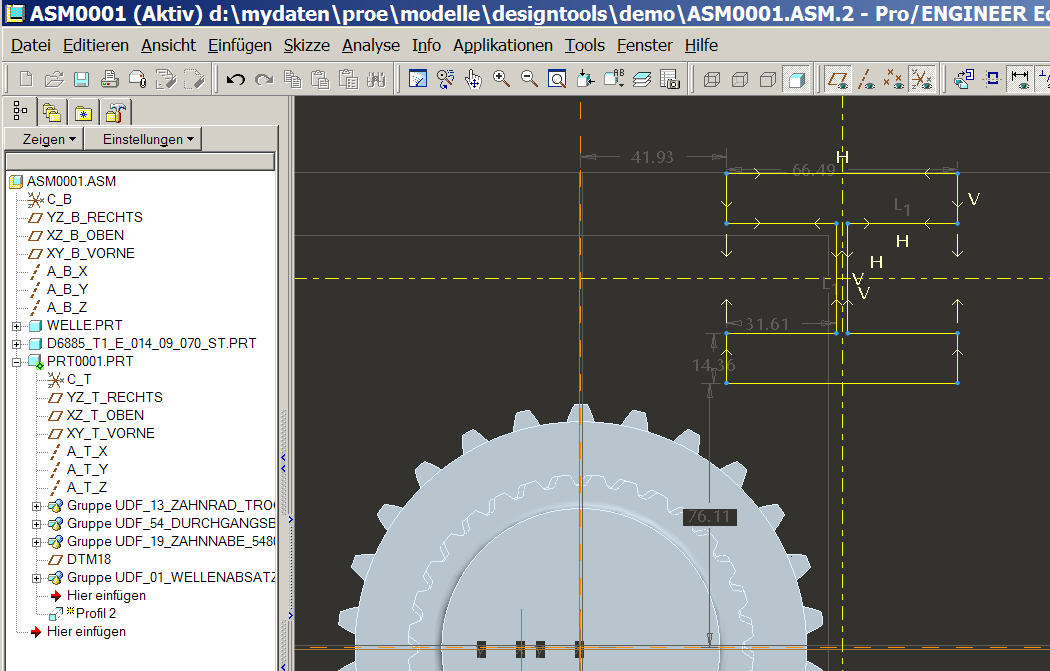Switch to the model tree tab
This screenshot has width=1050, height=671.
[x=20, y=111]
